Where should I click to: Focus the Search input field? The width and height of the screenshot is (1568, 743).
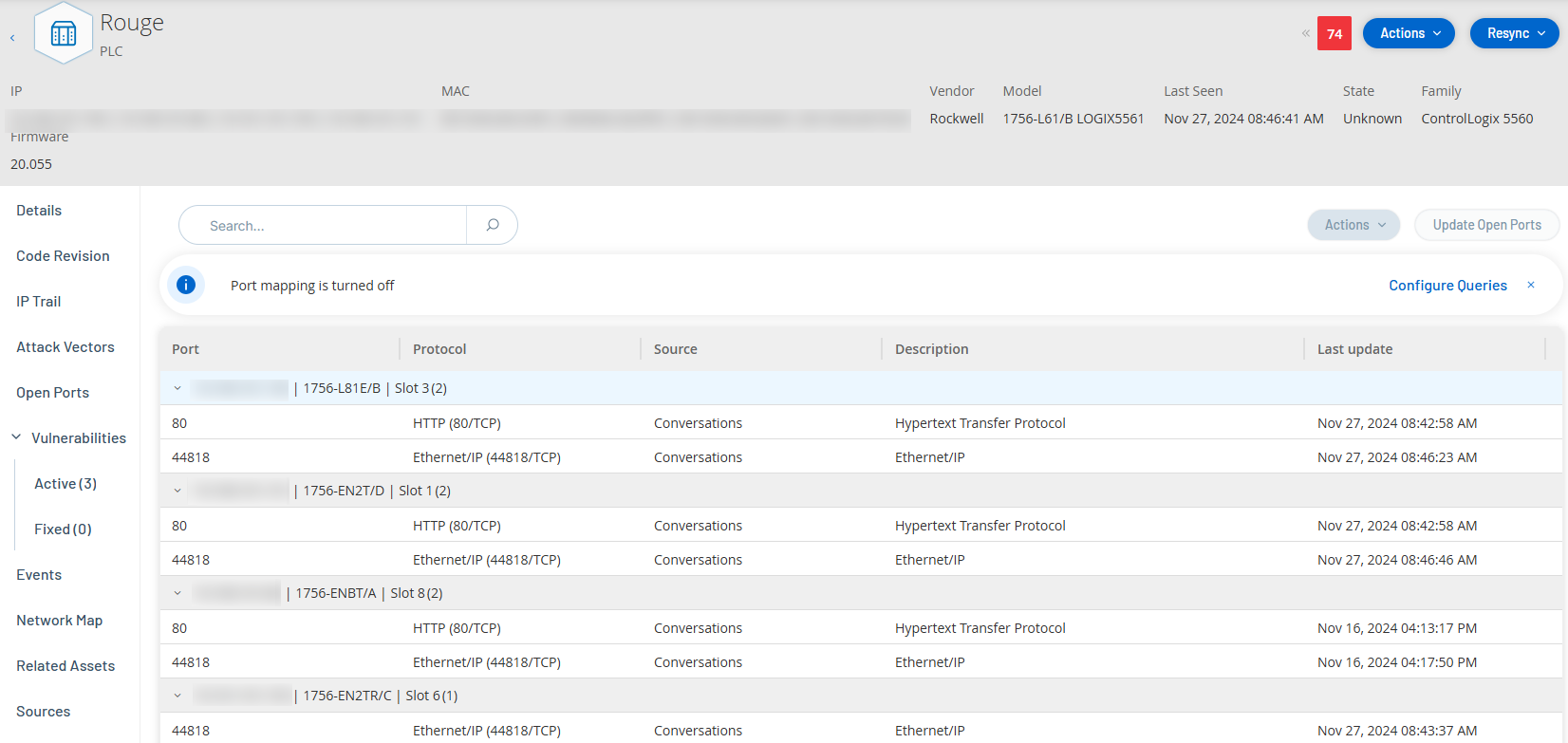[323, 226]
